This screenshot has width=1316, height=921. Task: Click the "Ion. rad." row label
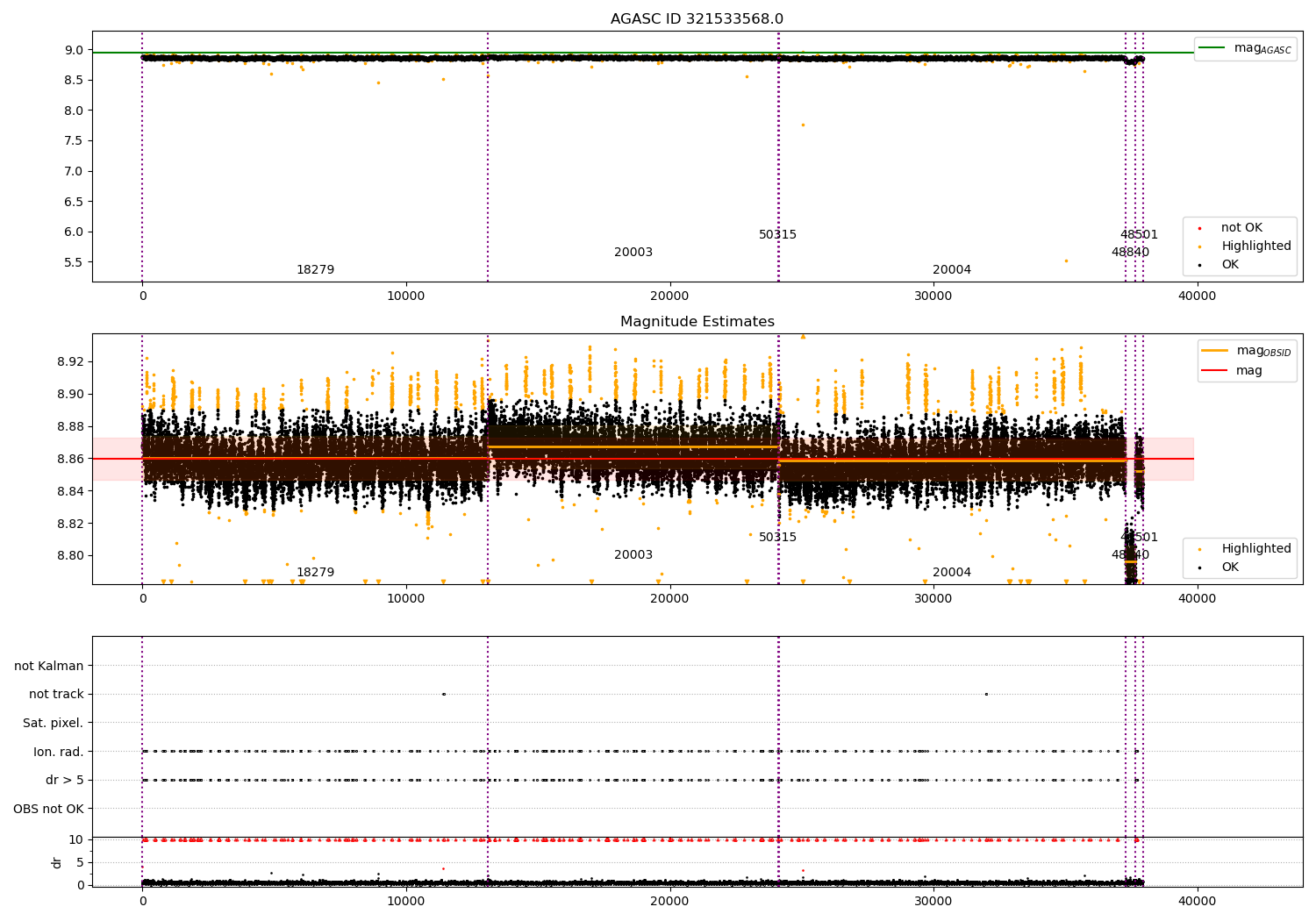click(59, 752)
